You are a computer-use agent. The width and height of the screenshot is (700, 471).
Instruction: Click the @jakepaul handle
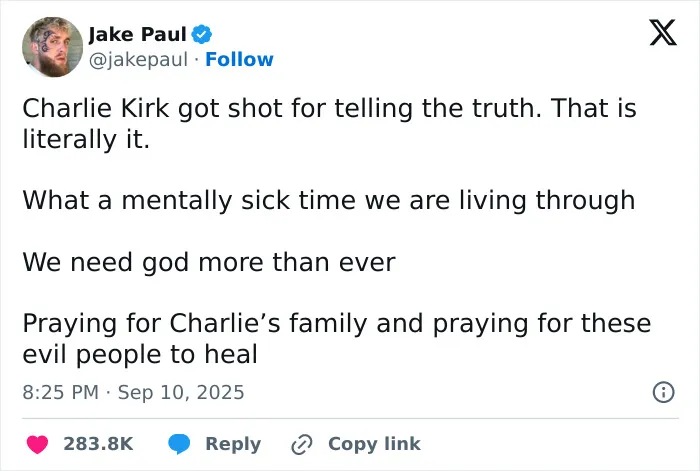click(x=138, y=59)
